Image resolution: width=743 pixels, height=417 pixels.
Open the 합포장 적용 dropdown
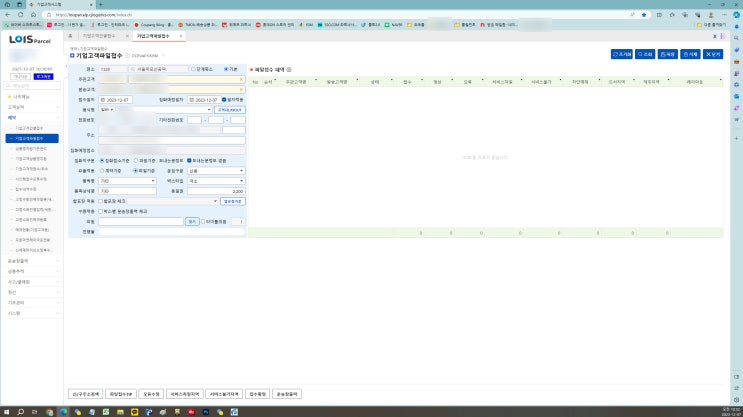(x=172, y=201)
